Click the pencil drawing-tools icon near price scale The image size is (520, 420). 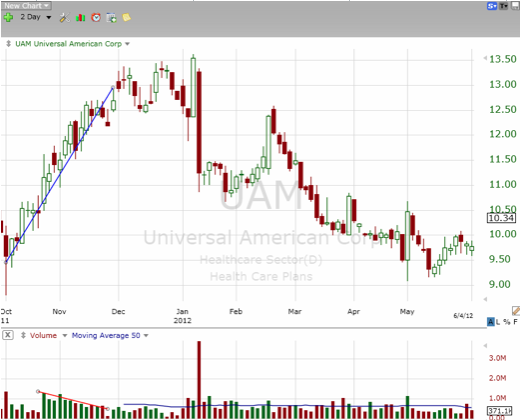click(x=516, y=311)
